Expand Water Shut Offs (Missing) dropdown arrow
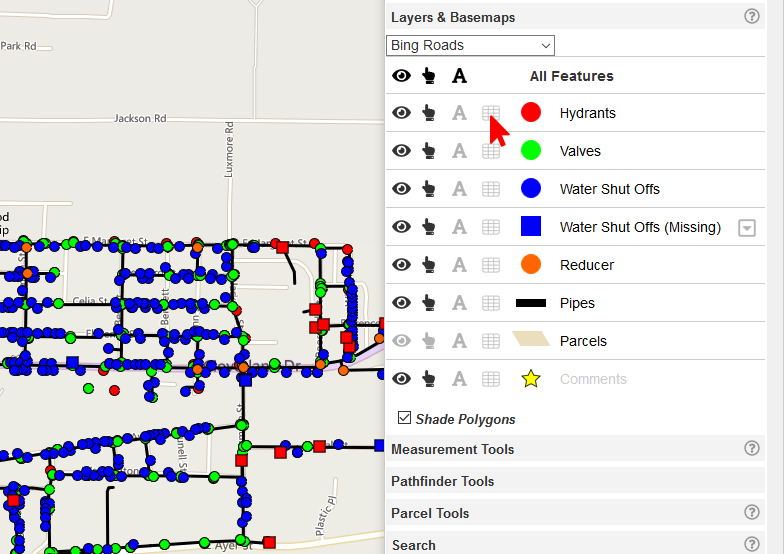This screenshot has width=784, height=554. (746, 227)
